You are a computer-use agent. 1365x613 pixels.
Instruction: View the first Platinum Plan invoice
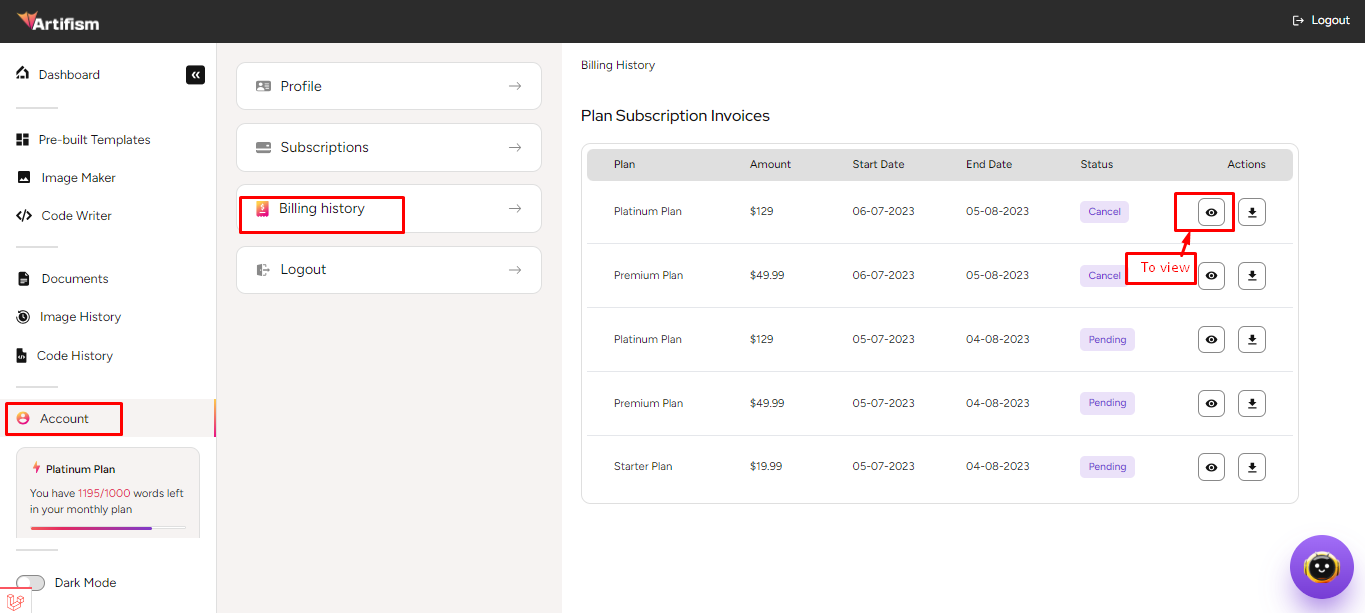(1211, 212)
